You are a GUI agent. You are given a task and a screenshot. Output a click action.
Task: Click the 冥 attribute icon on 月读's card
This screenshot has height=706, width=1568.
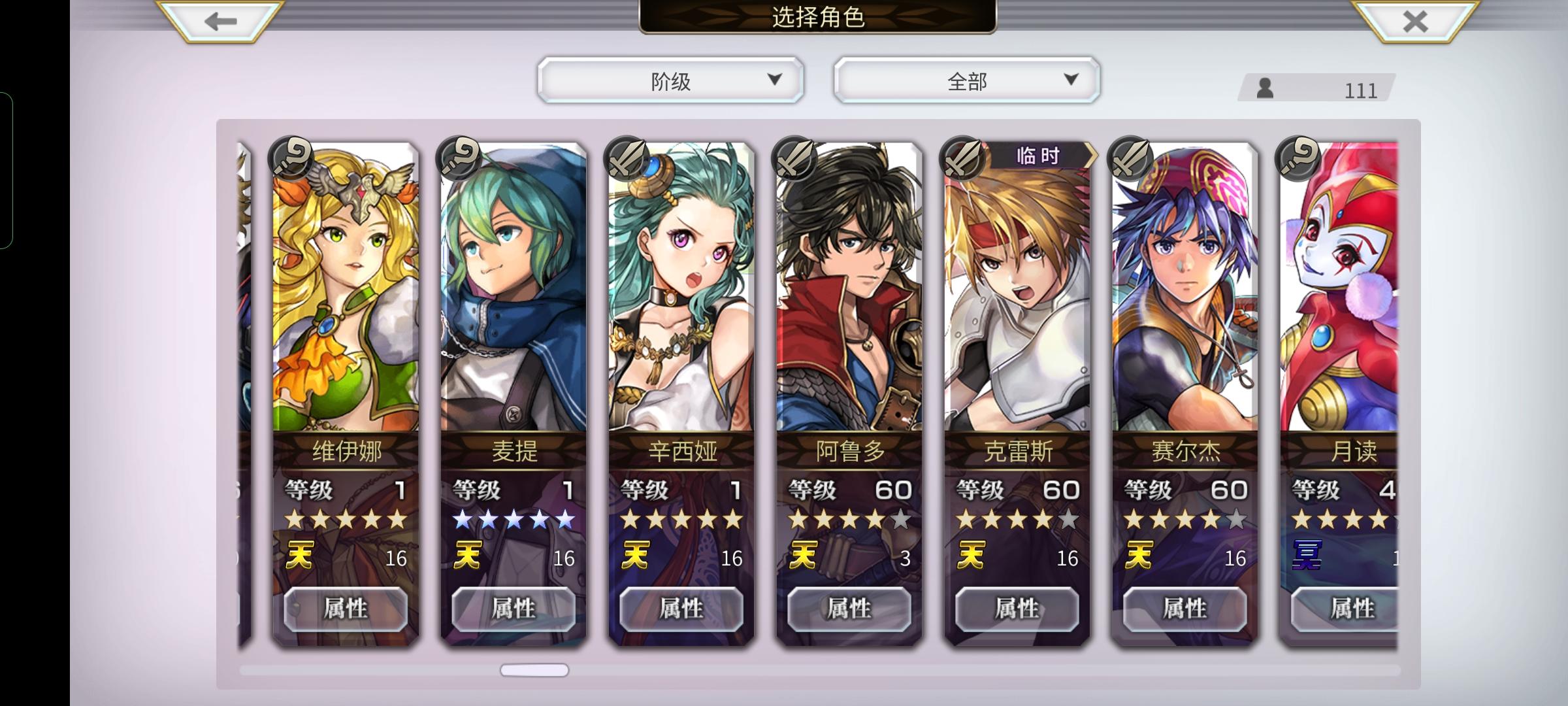1307,556
